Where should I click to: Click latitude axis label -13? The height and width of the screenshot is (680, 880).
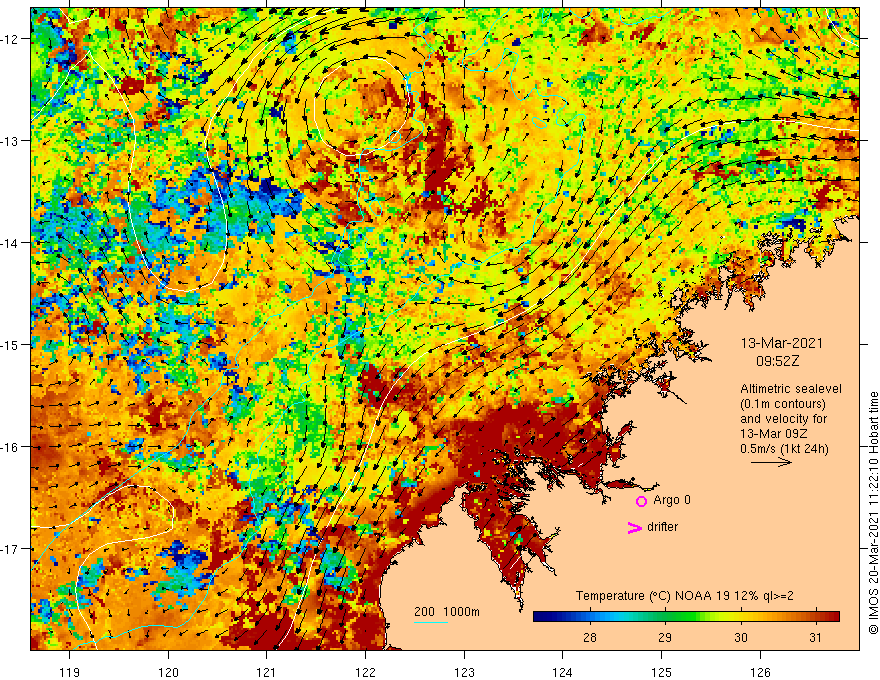pyautogui.click(x=10, y=141)
